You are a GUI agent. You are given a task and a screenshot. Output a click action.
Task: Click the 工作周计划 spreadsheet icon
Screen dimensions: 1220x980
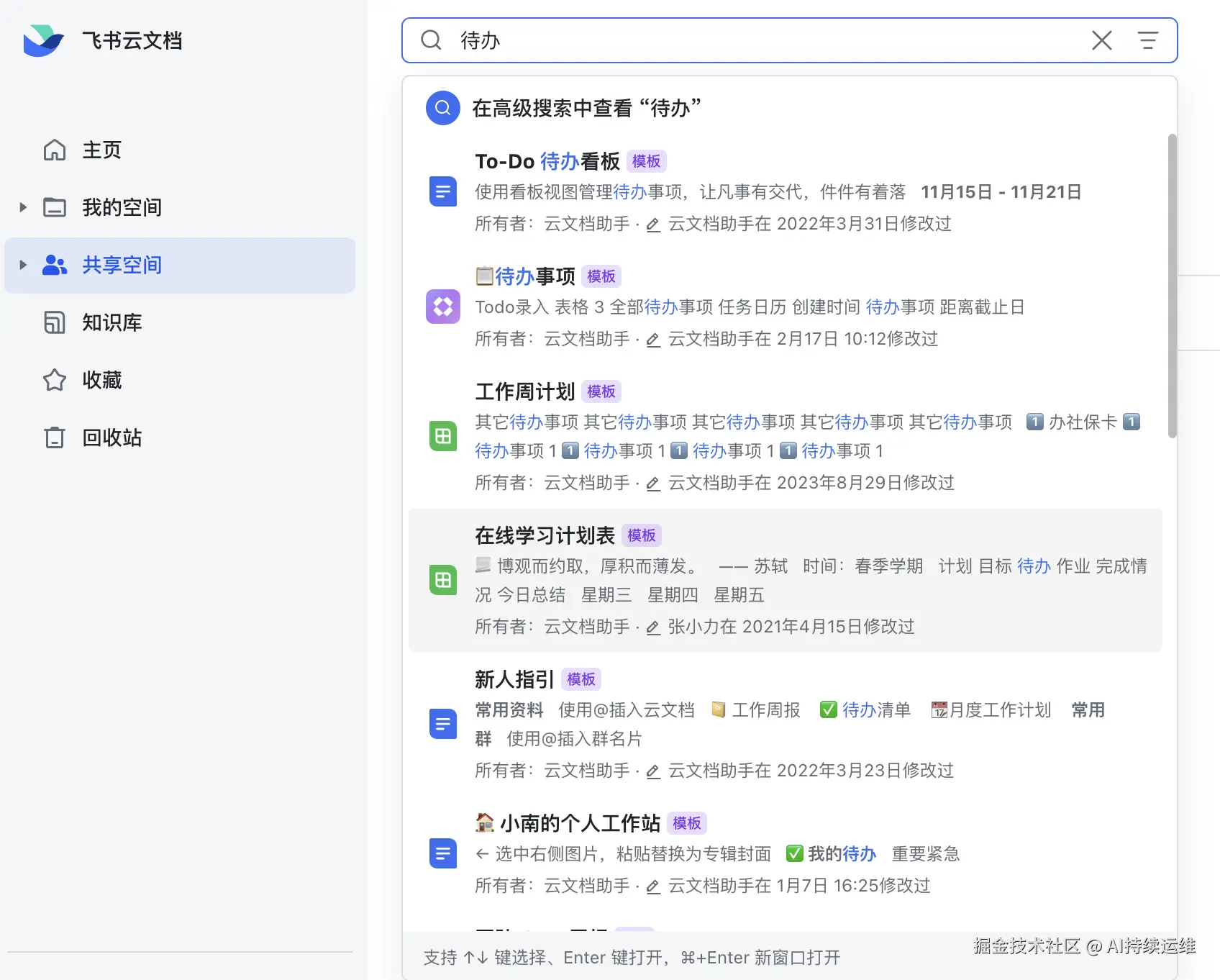pos(442,436)
